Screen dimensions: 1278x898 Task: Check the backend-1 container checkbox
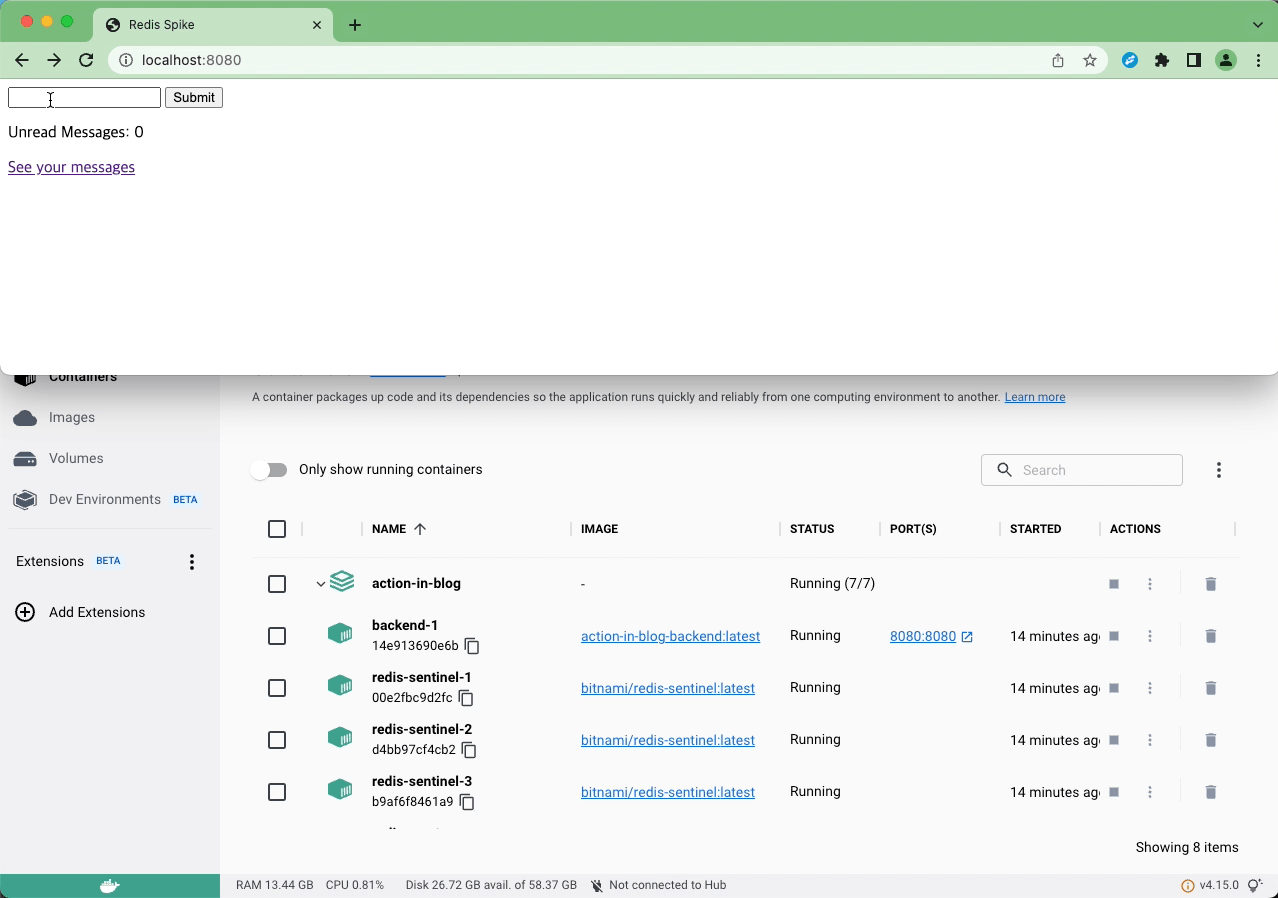(x=277, y=636)
